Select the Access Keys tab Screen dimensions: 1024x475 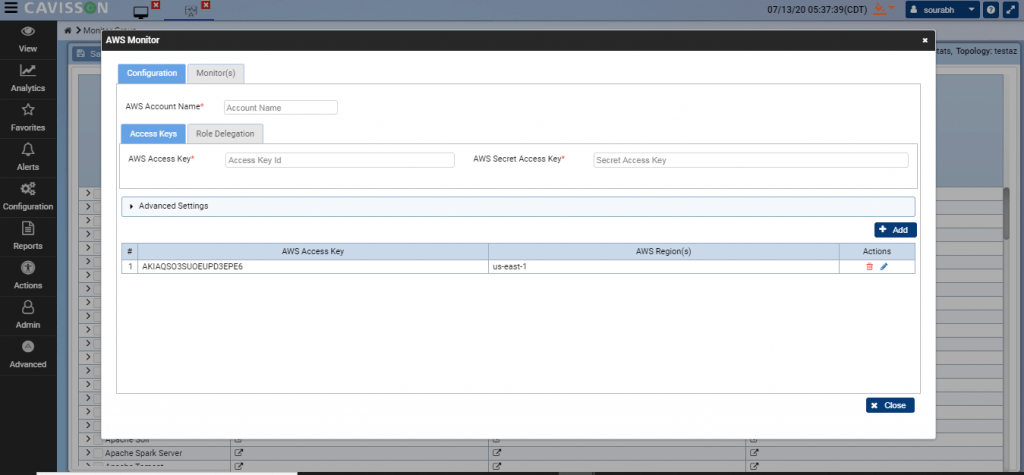[153, 133]
